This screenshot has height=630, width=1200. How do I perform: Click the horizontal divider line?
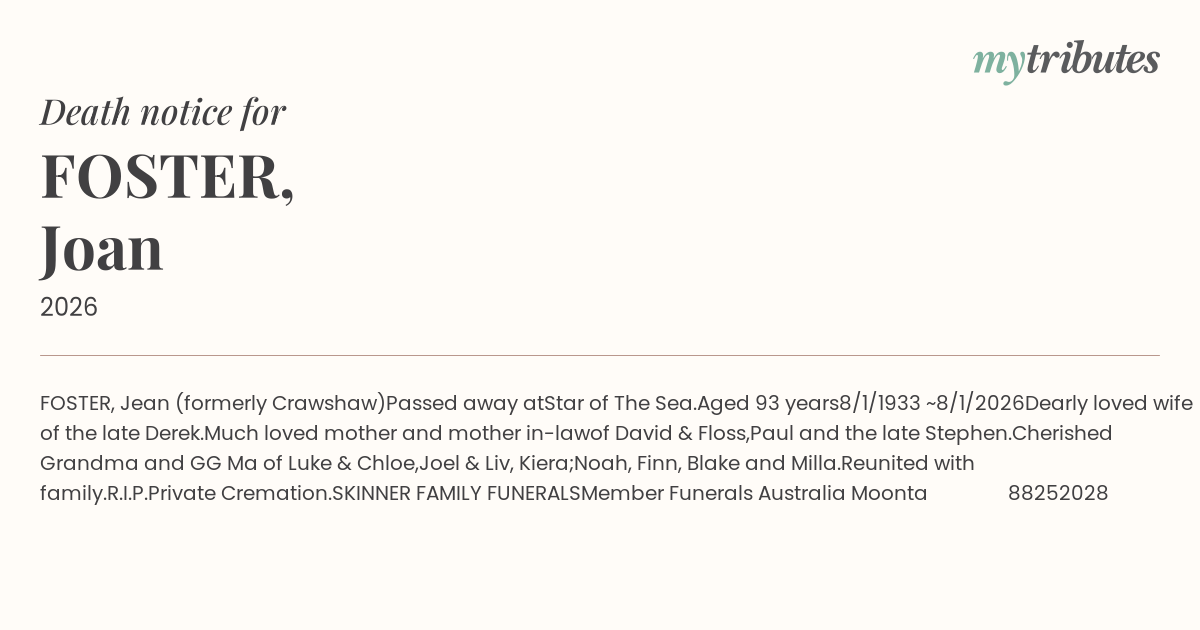600,355
